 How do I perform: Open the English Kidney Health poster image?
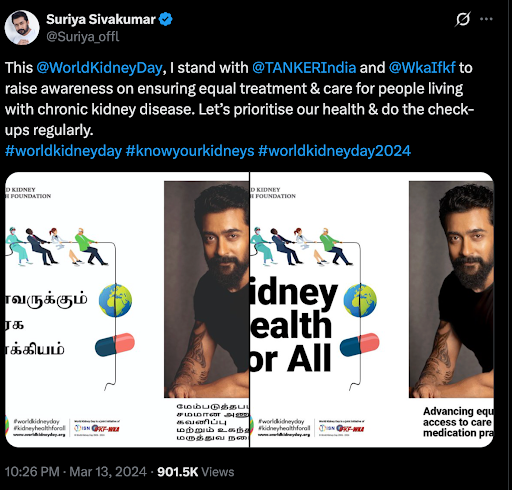[372, 310]
